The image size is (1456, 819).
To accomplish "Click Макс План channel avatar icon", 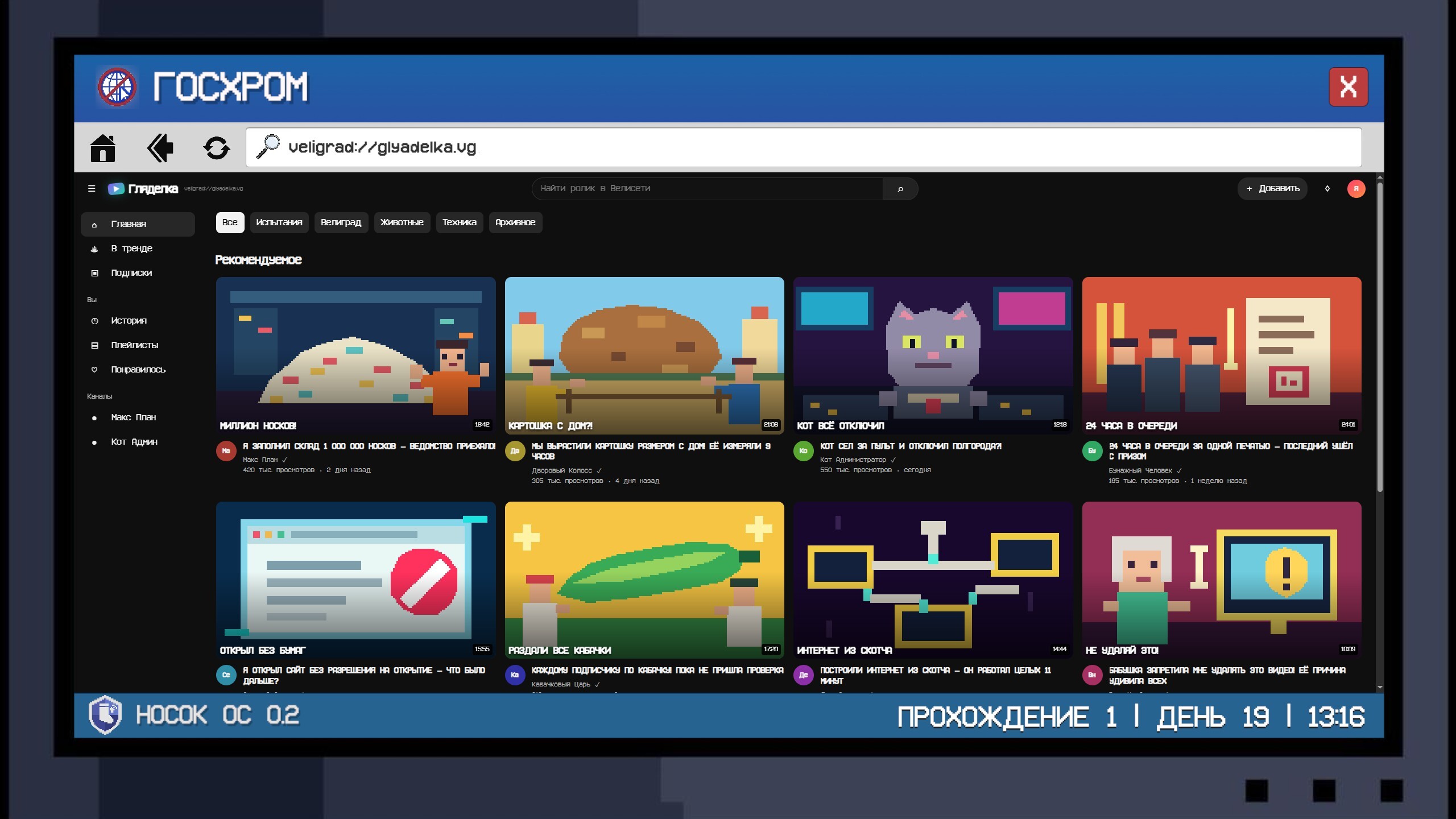I will (226, 451).
